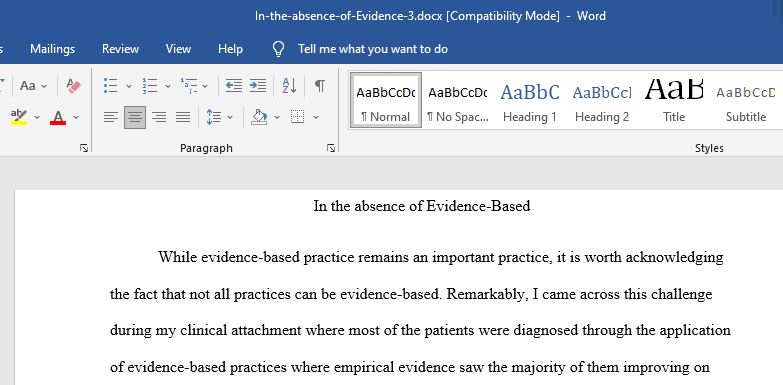This screenshot has height=385, width=783.
Task: Apply the Heading 1 style
Action: [x=530, y=100]
